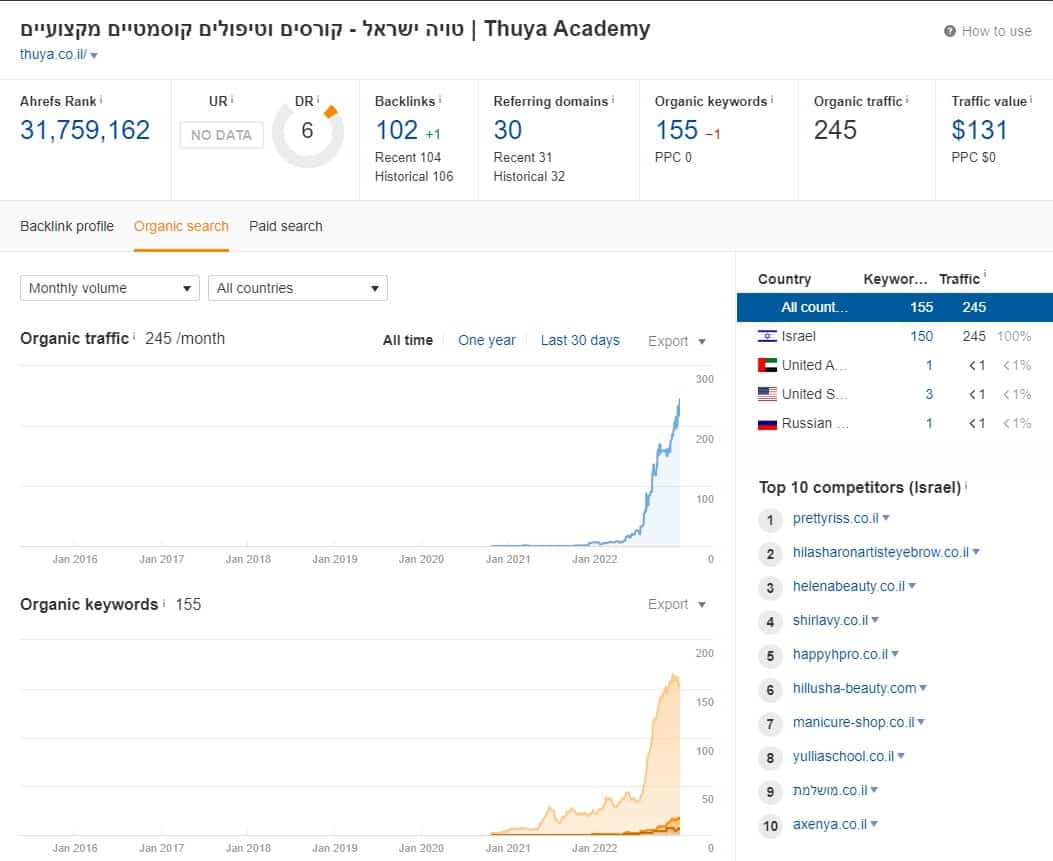Expand manicure-shop.co.il dropdown arrow

[921, 722]
